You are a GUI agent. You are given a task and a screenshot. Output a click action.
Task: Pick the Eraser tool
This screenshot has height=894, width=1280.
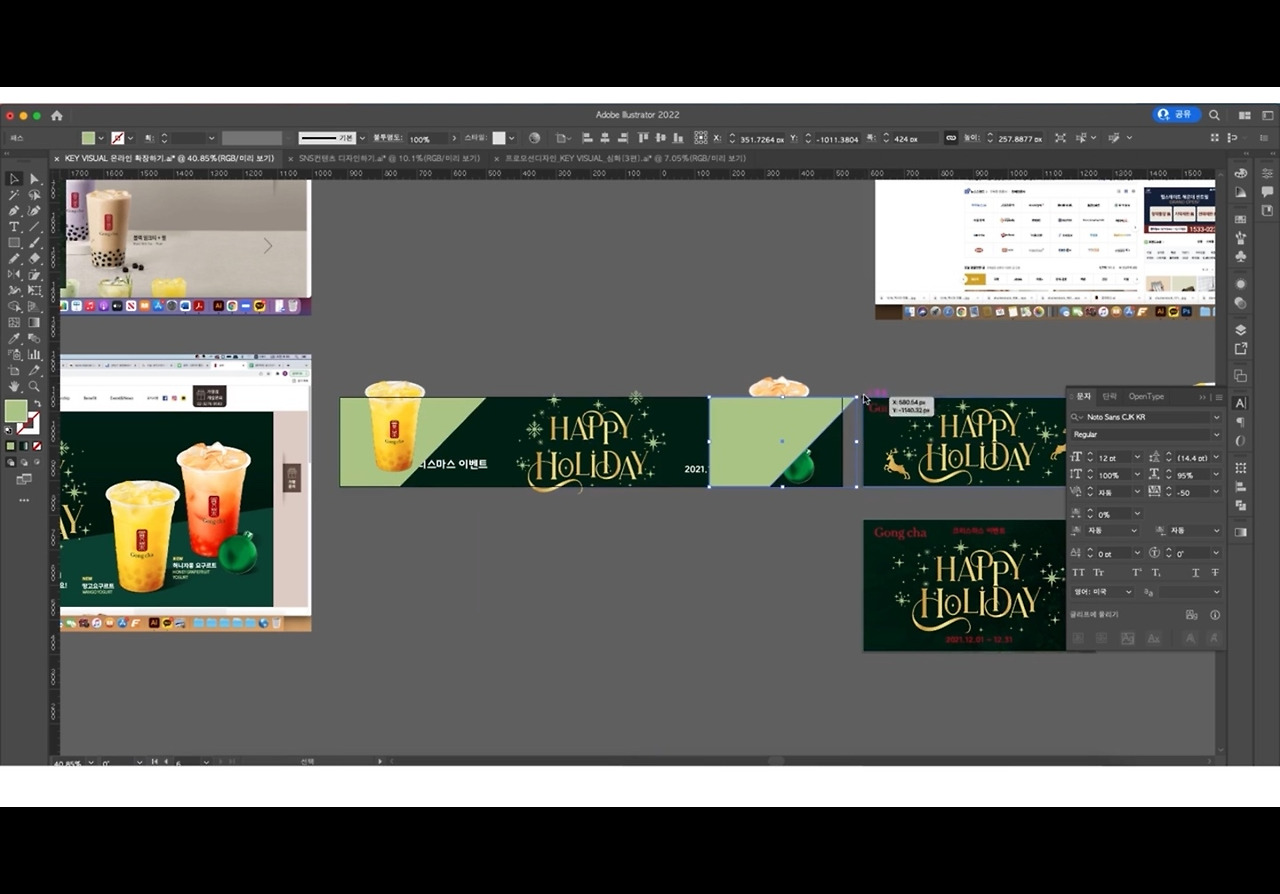[x=34, y=259]
